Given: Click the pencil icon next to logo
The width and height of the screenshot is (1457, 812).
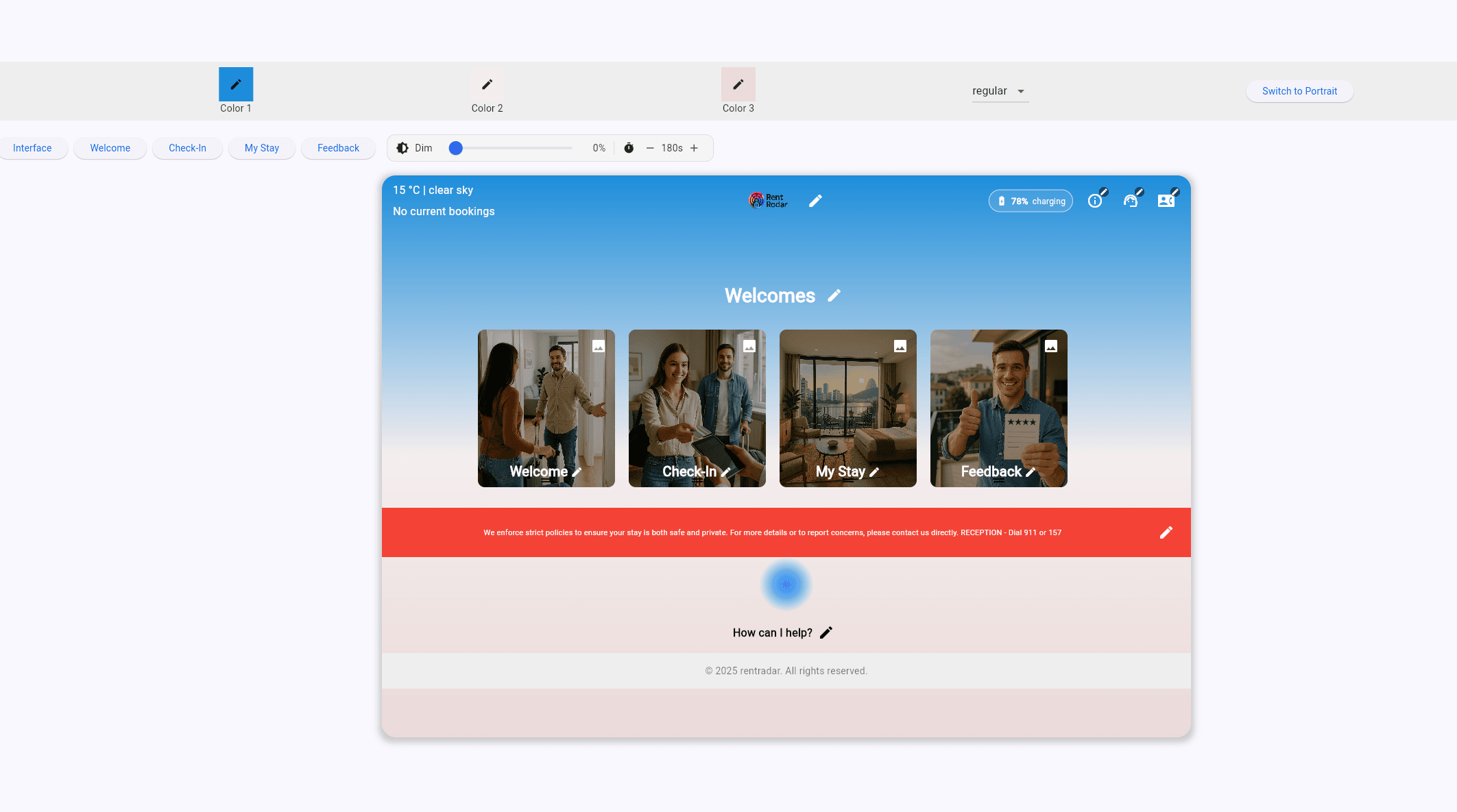Looking at the screenshot, I should [815, 201].
